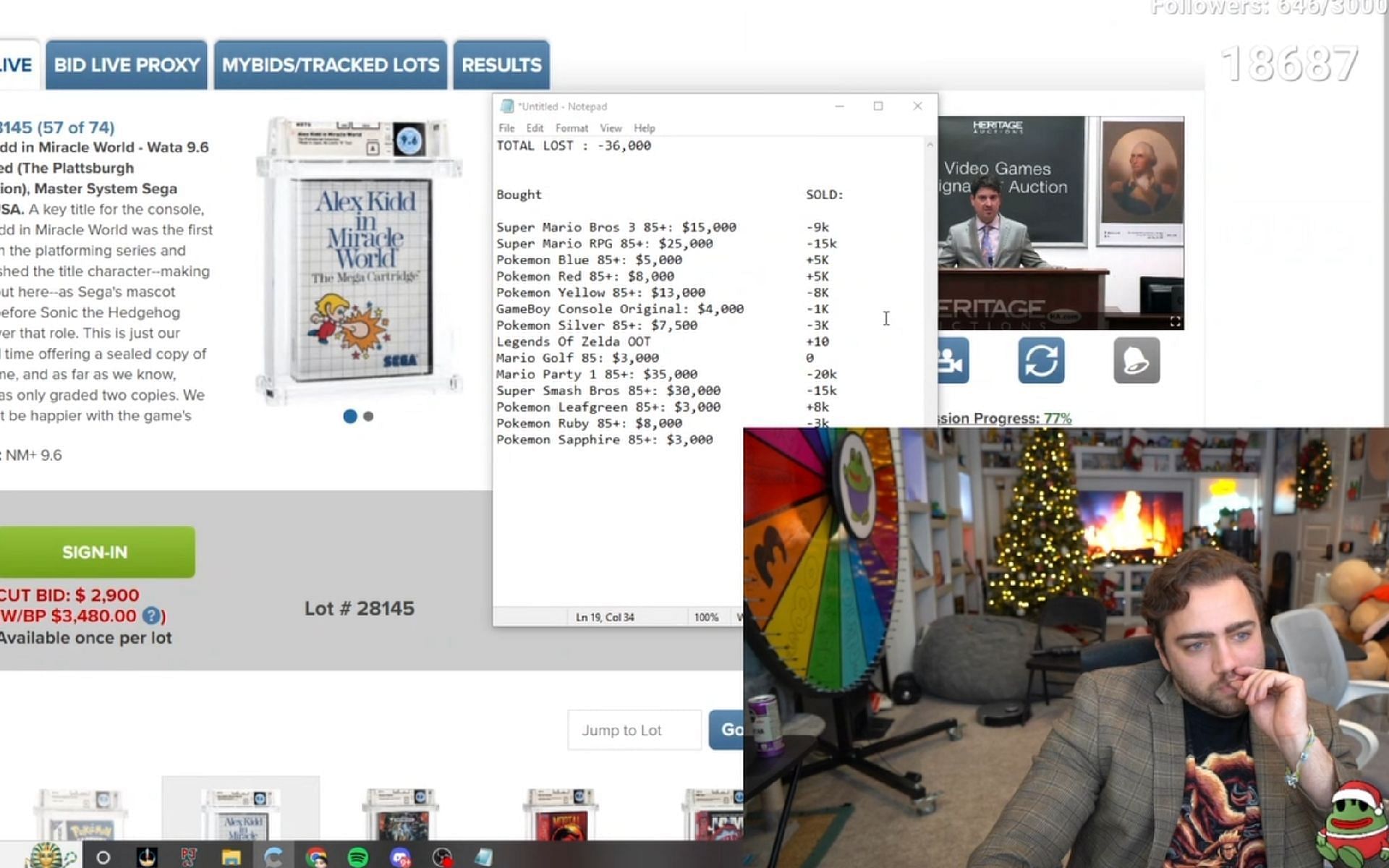Viewport: 1389px width, 868px height.
Task: Open the dark lightbulb app icon in the taskbar
Action: [x=147, y=857]
